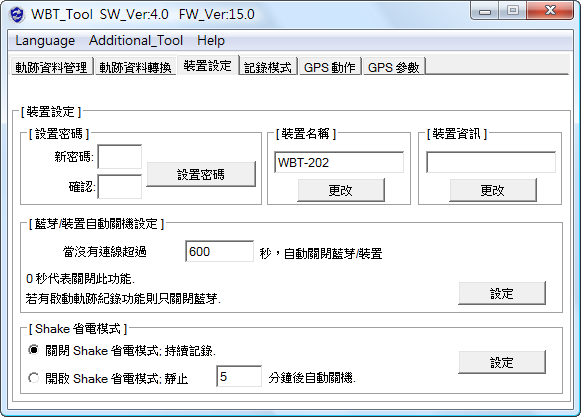The width and height of the screenshot is (581, 417).
Task: Minimize the WBT_Tool window
Action: 485,11
